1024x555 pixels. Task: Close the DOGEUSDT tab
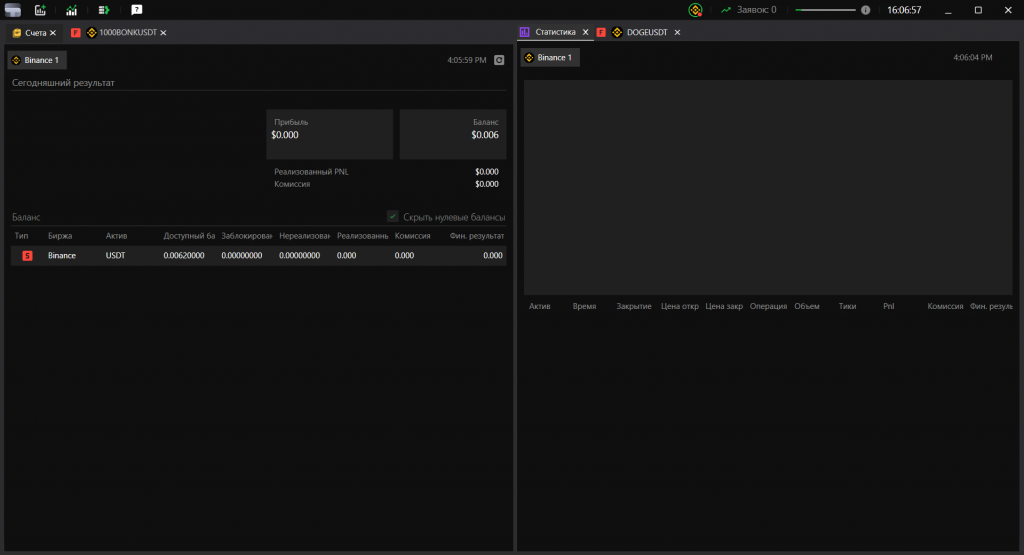(677, 33)
